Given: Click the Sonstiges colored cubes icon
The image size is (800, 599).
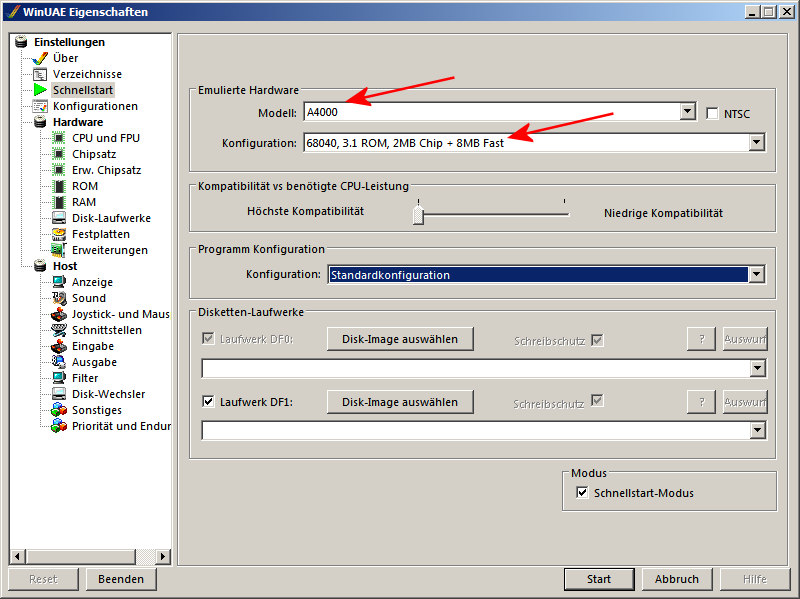Looking at the screenshot, I should click(59, 410).
